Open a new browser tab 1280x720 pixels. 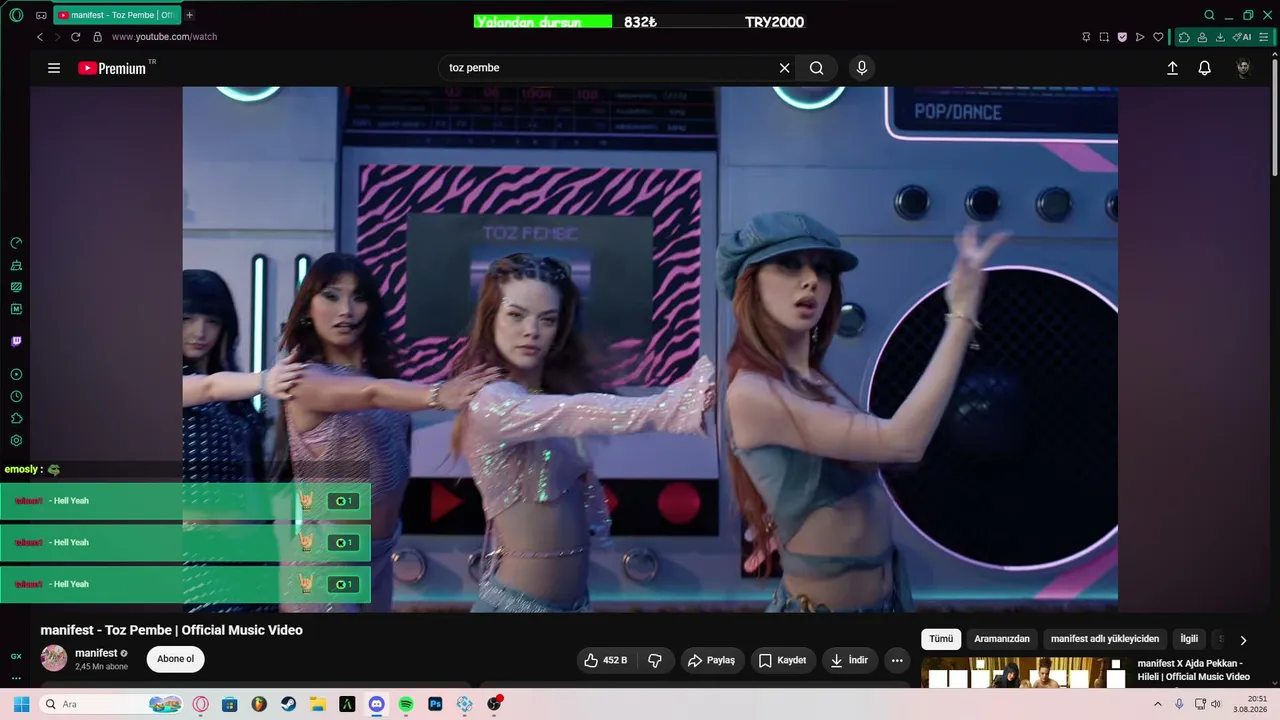tap(190, 15)
